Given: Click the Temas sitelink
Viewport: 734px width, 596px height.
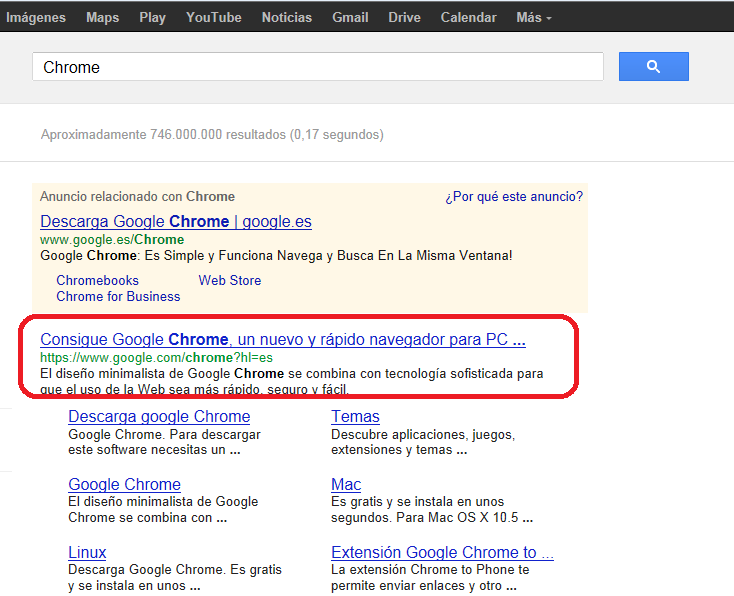Looking at the screenshot, I should tap(355, 416).
